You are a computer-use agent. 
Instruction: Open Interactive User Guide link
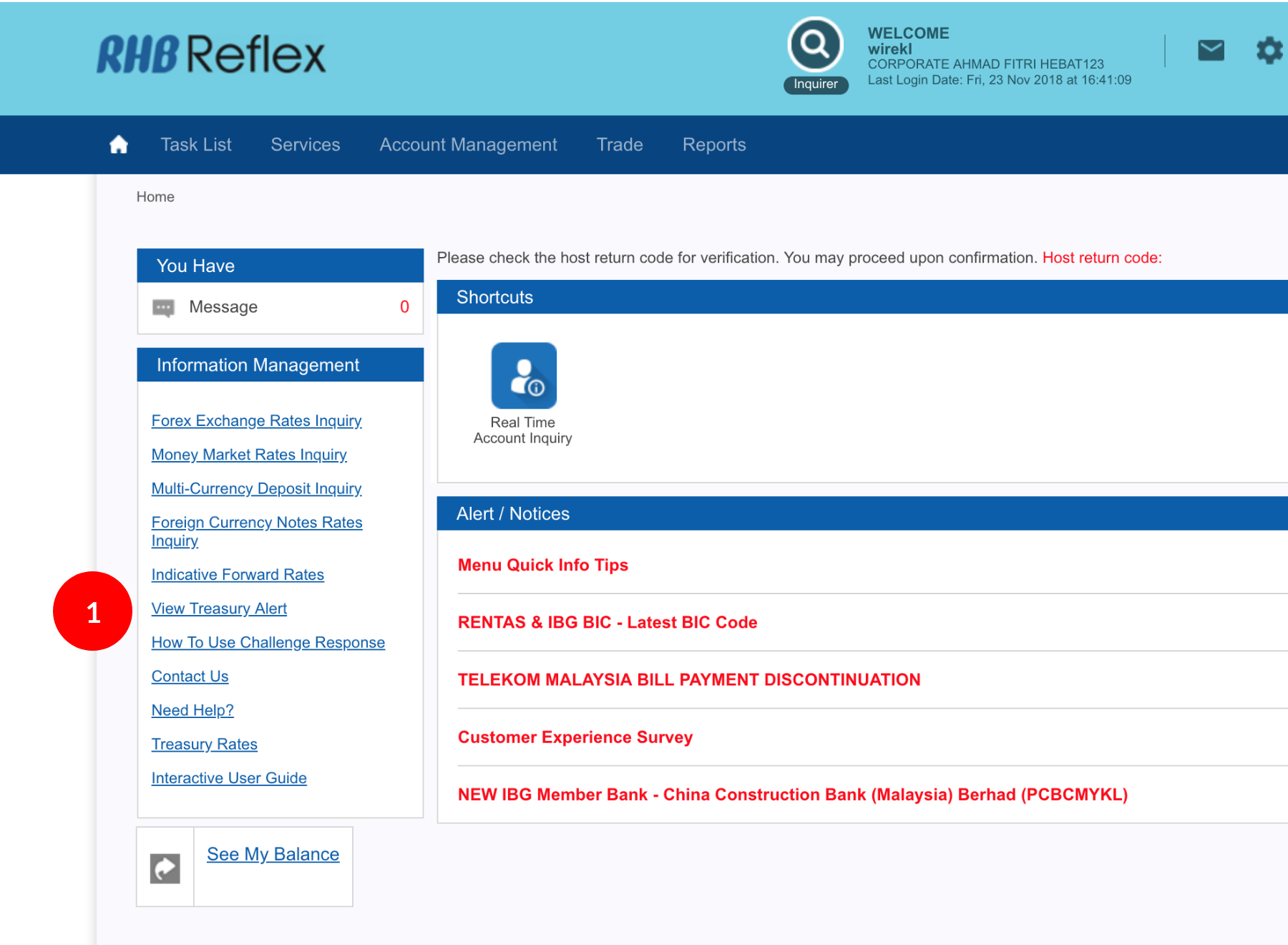point(229,778)
